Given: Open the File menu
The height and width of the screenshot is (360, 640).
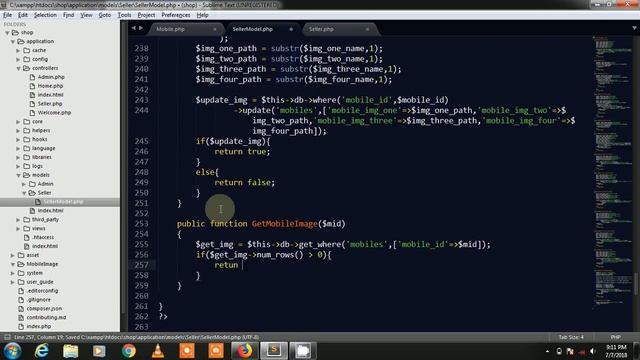Looking at the screenshot, I should click(7, 15).
